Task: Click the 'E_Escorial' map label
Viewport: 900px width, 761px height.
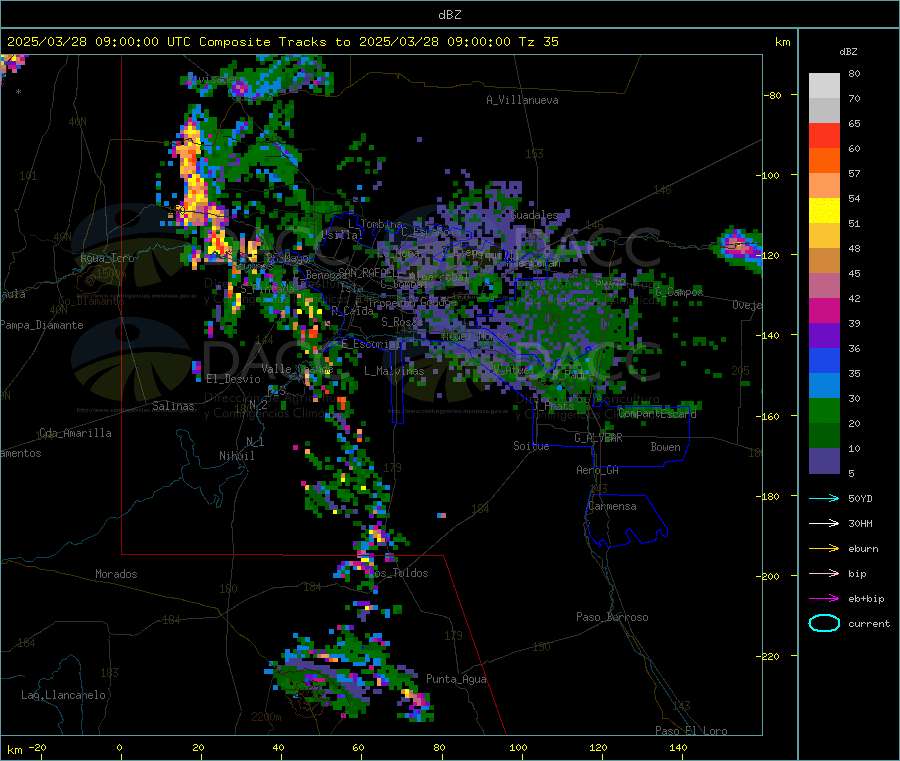Action: (x=371, y=344)
